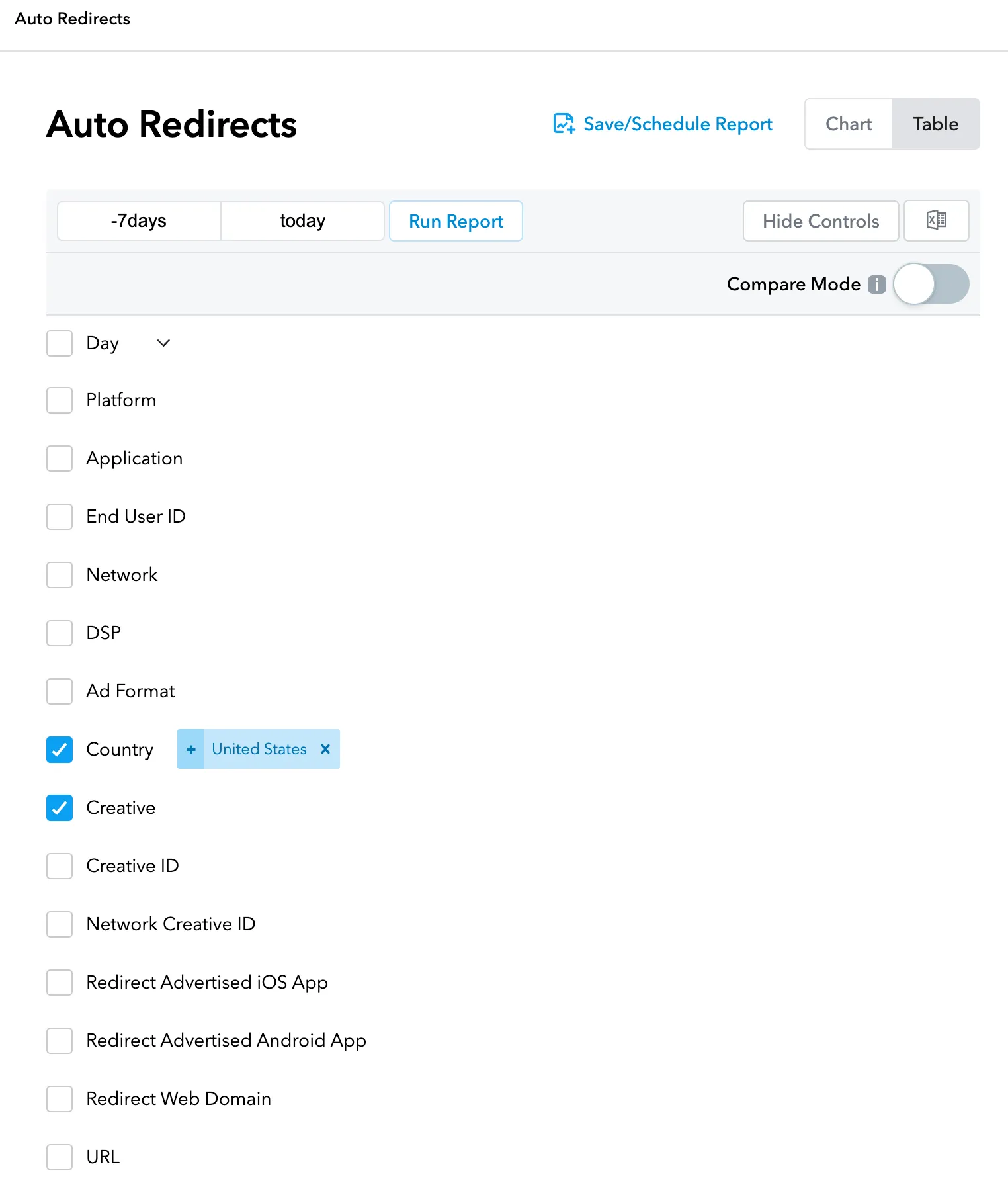Image resolution: width=1008 pixels, height=1187 pixels.
Task: Switch to the Chart view tab
Action: (848, 124)
